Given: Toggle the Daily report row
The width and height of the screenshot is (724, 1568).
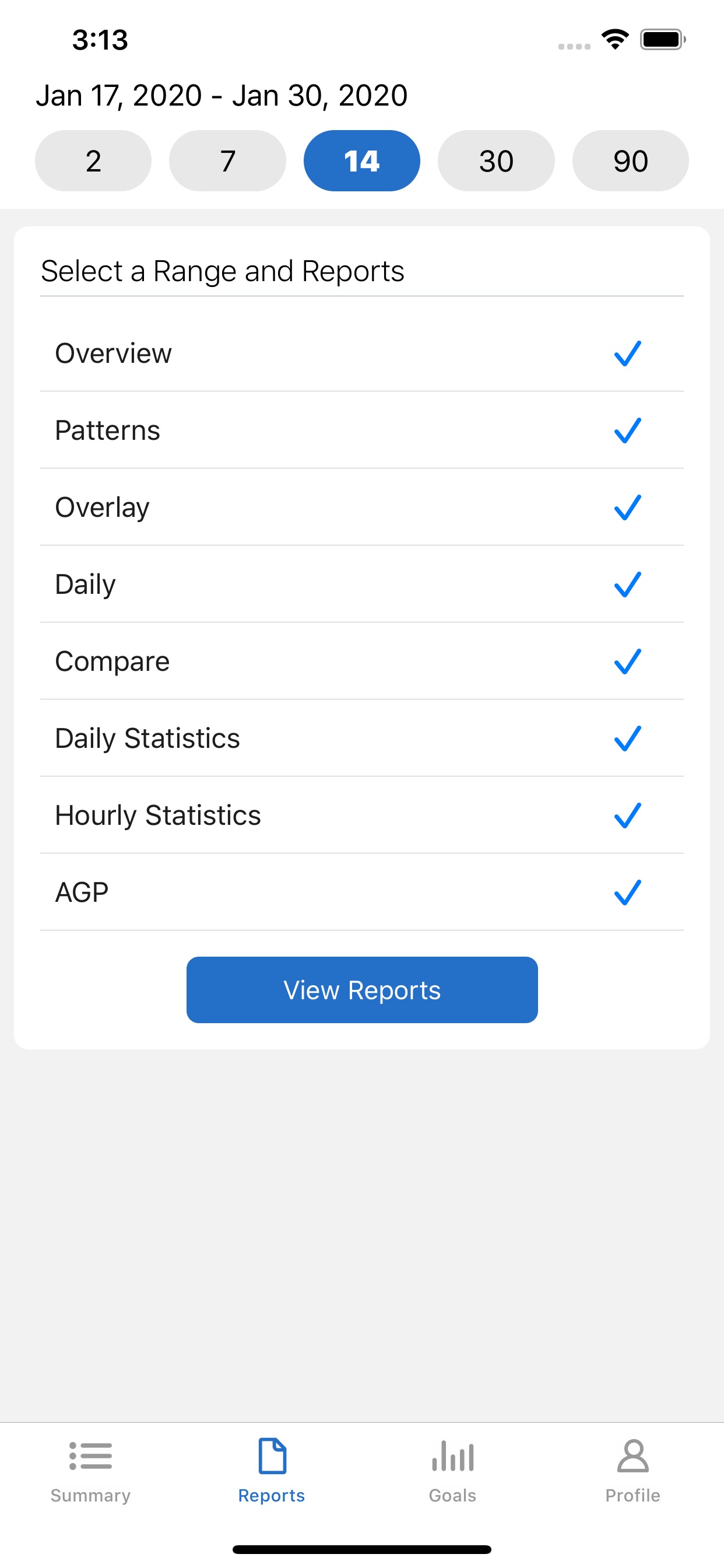Looking at the screenshot, I should click(362, 584).
